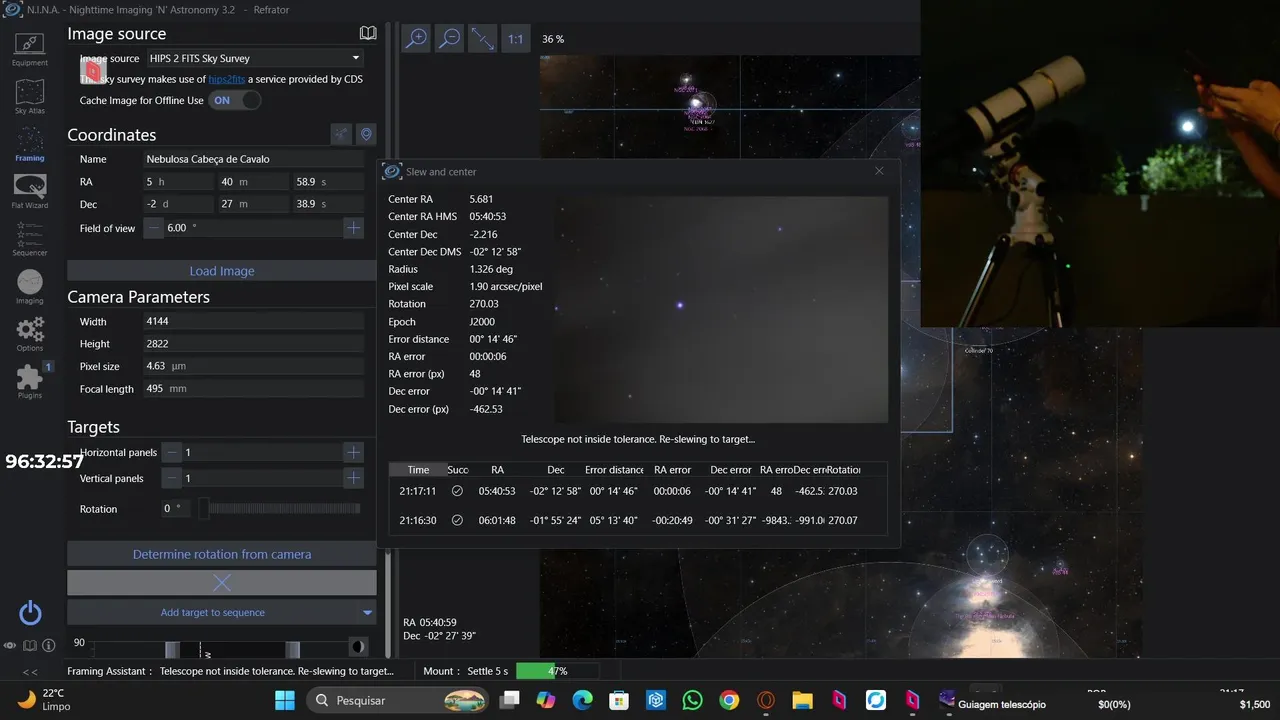
Task: Open the Image source help book icon
Action: tap(368, 33)
